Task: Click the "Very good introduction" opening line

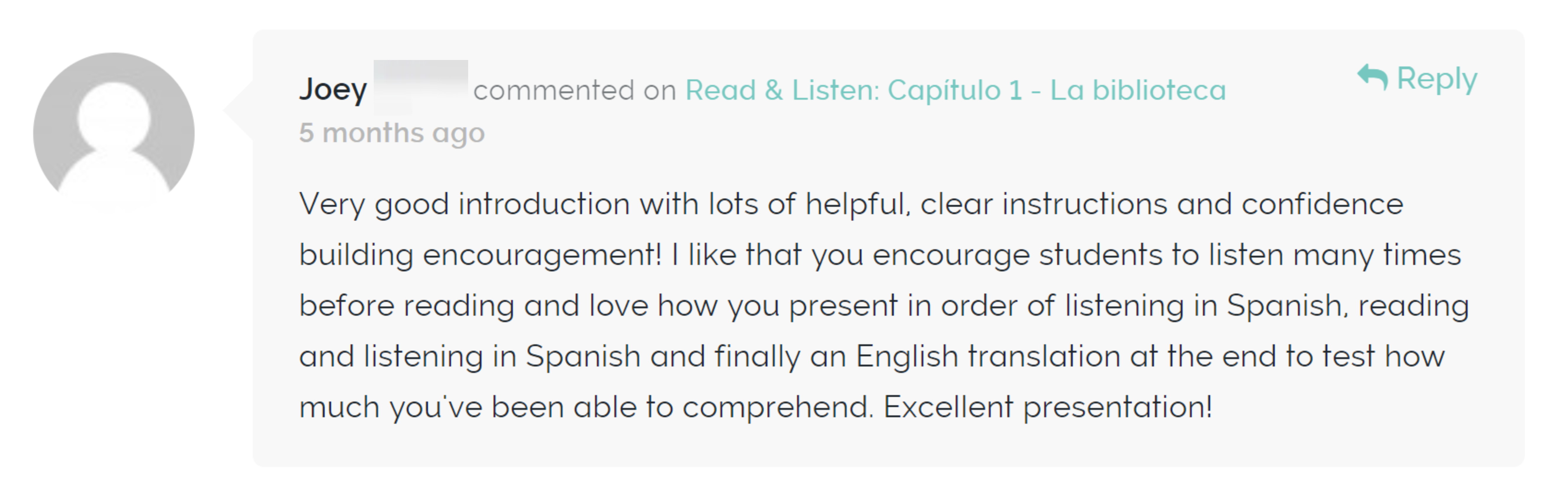Action: [x=464, y=204]
